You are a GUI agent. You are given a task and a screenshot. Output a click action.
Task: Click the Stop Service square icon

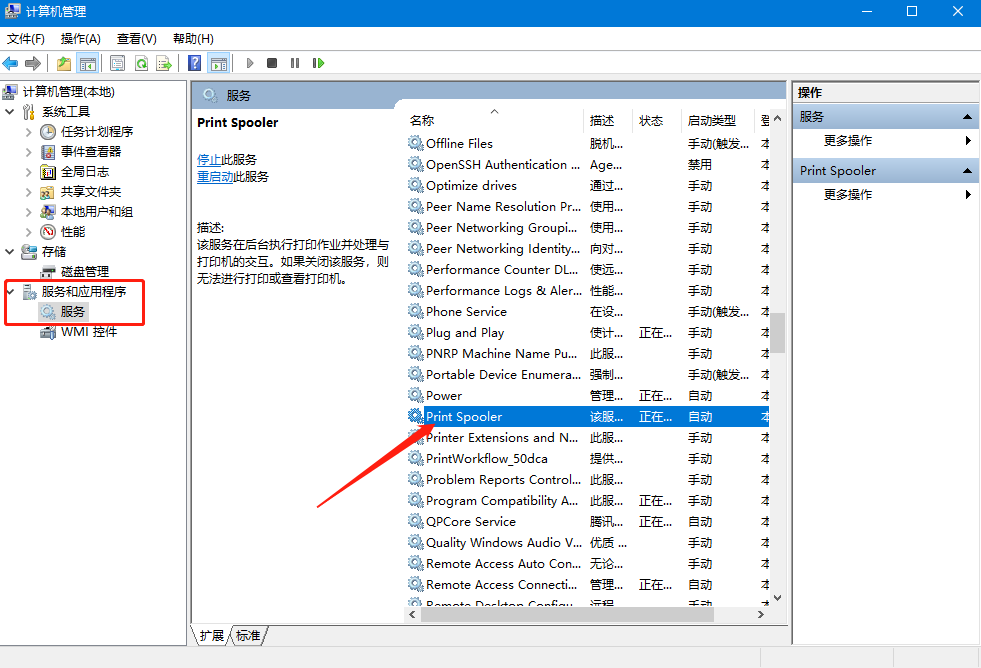pyautogui.click(x=272, y=63)
